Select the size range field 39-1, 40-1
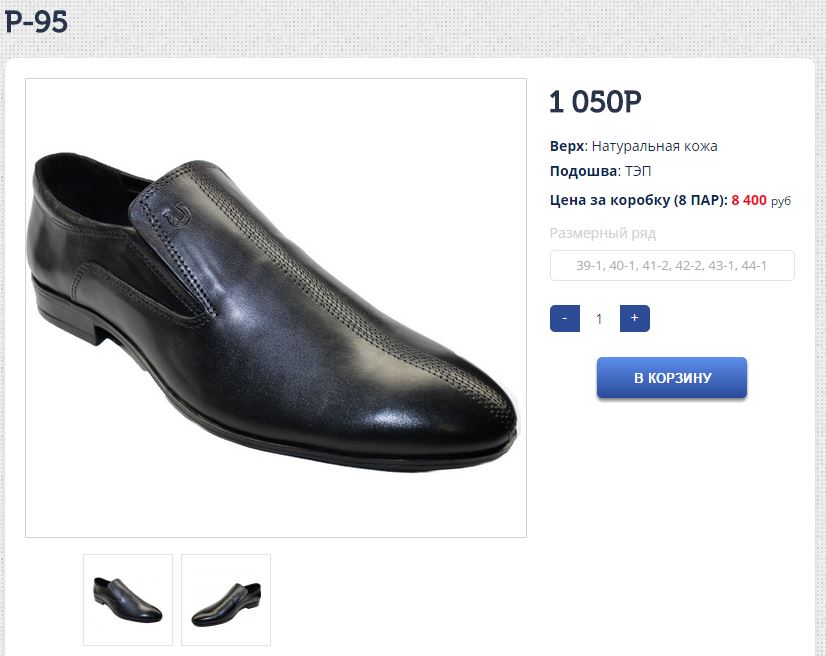The image size is (826, 656). (x=672, y=266)
